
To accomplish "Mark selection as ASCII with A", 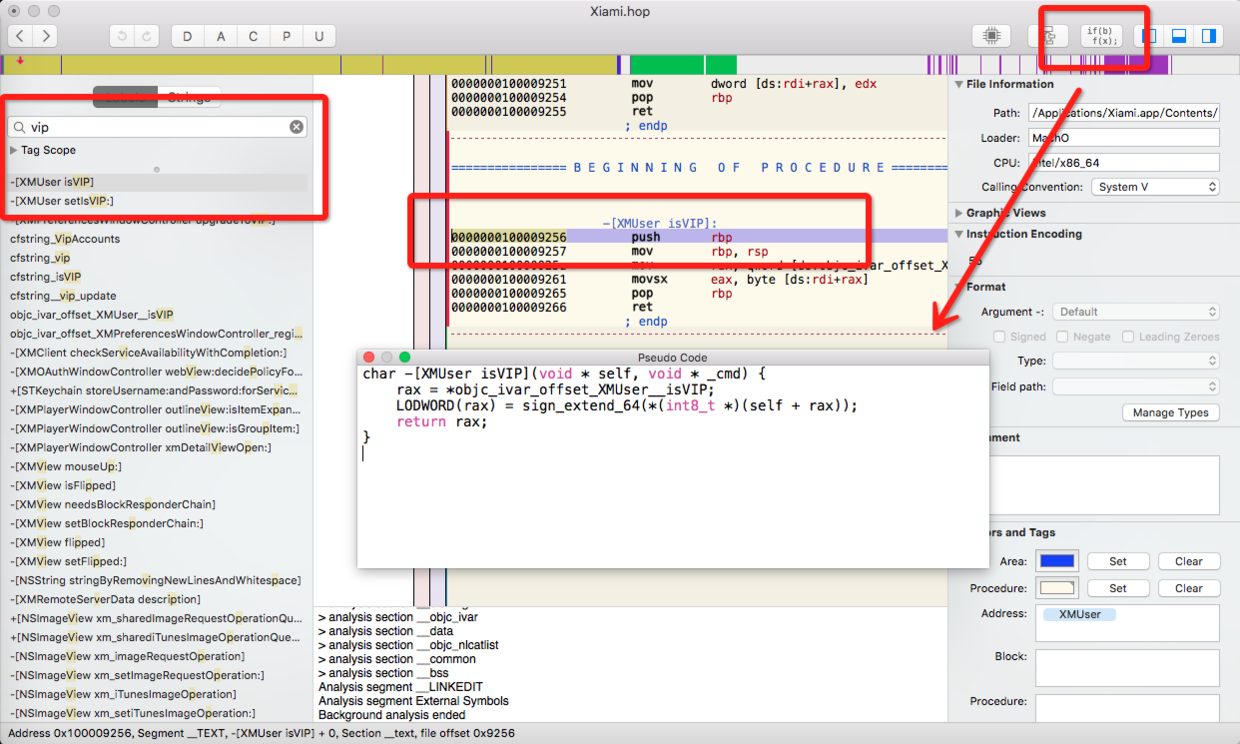I will click(221, 36).
